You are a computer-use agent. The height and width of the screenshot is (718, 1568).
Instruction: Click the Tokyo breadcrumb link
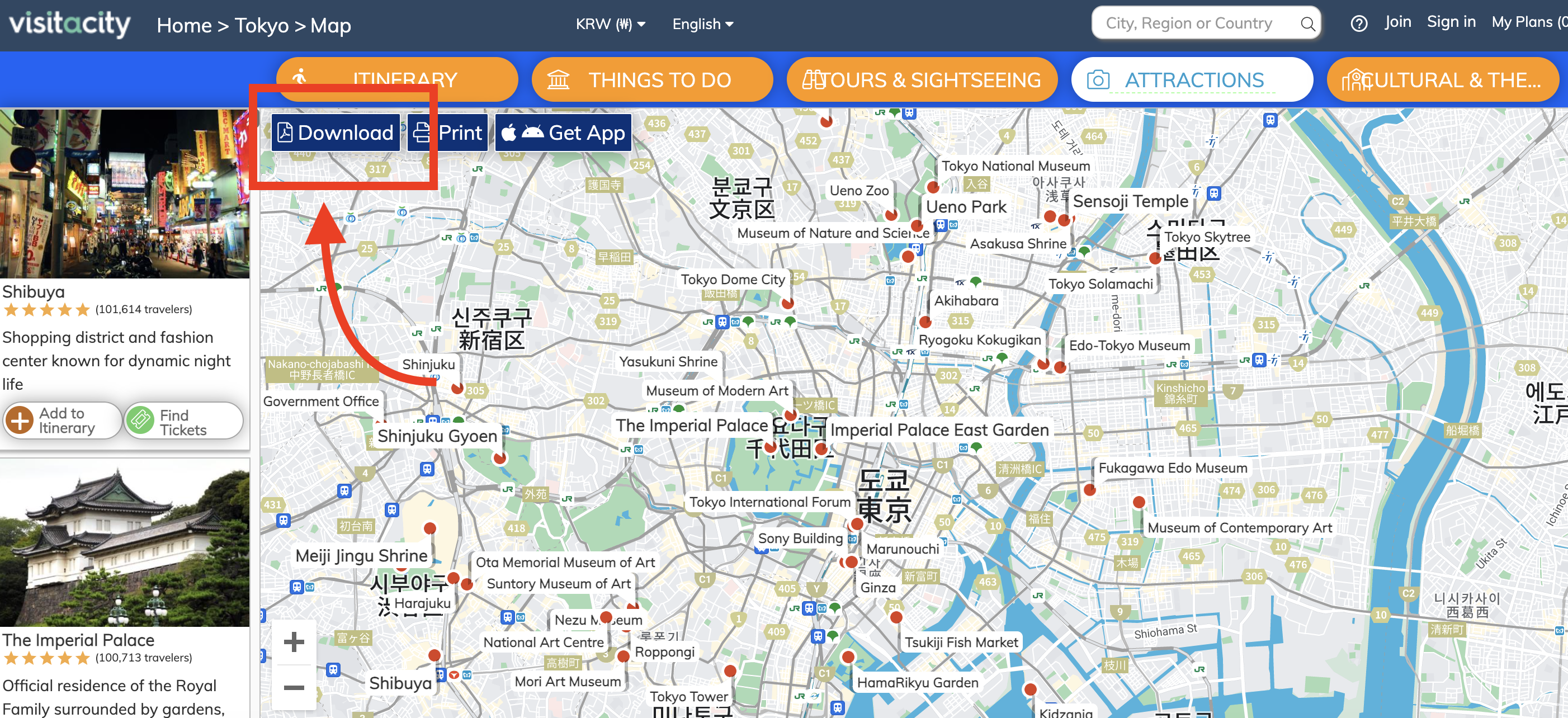pyautogui.click(x=262, y=26)
